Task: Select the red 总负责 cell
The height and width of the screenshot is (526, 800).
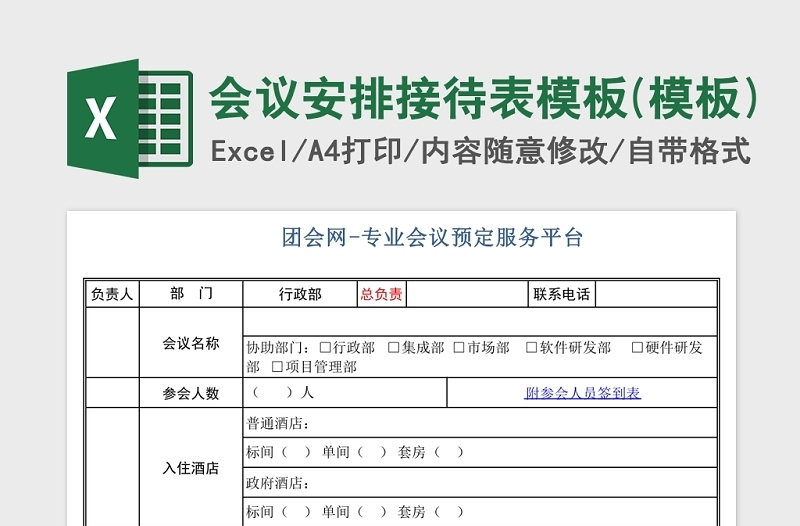Action: pos(382,294)
